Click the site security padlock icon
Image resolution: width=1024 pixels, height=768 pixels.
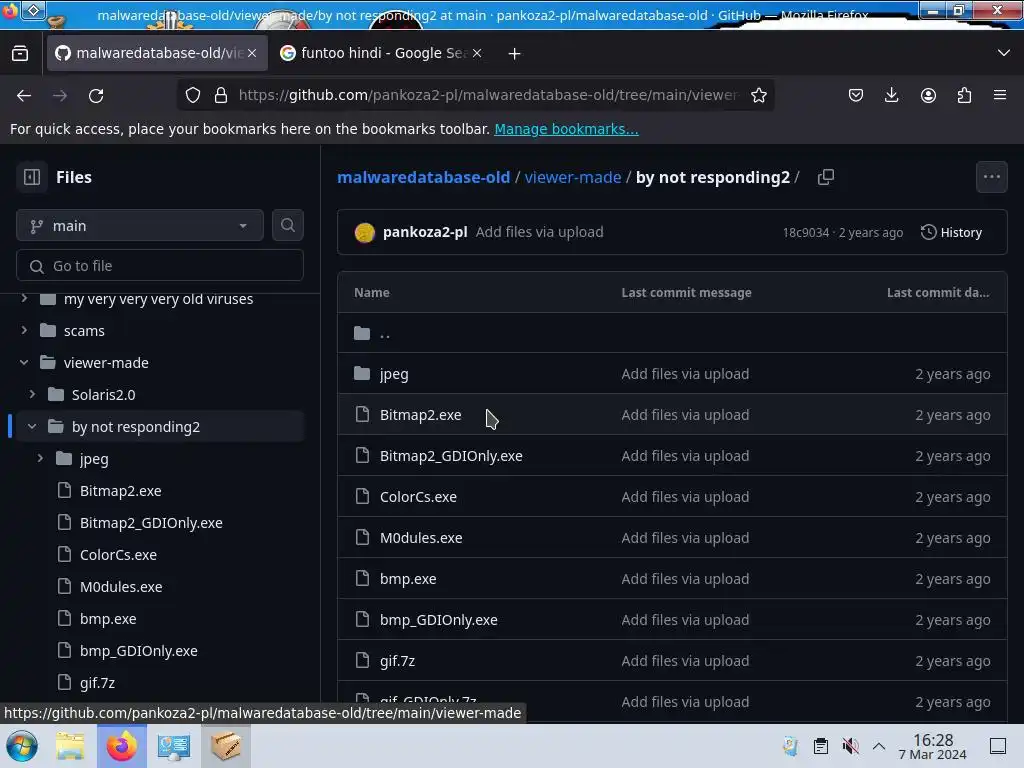(221, 95)
